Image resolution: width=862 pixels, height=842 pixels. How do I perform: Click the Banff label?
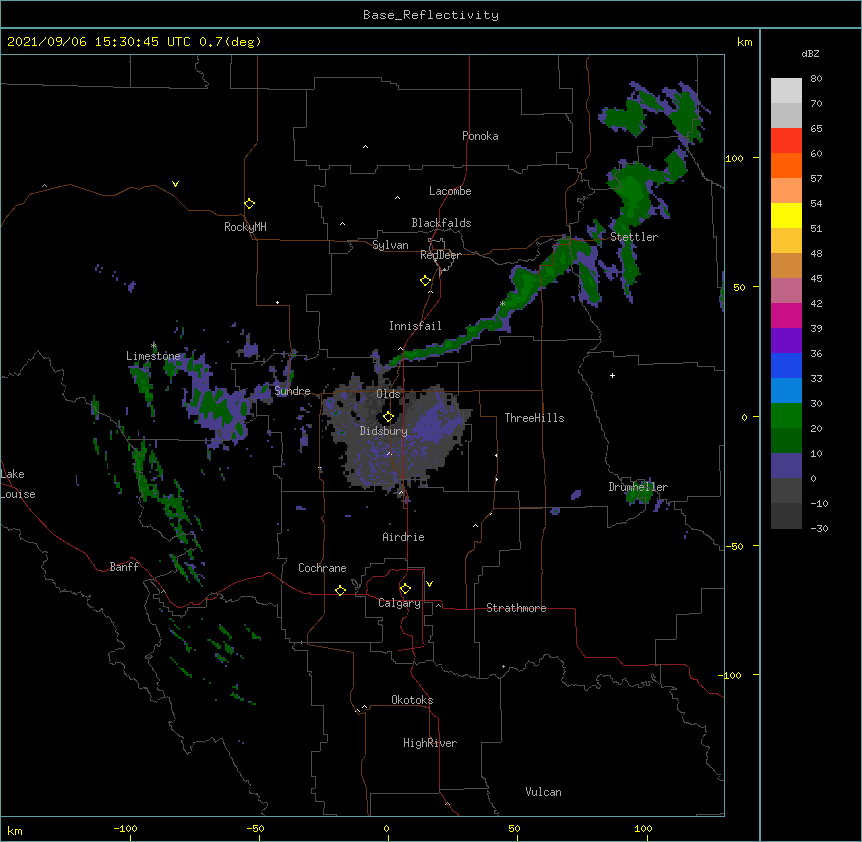point(124,567)
